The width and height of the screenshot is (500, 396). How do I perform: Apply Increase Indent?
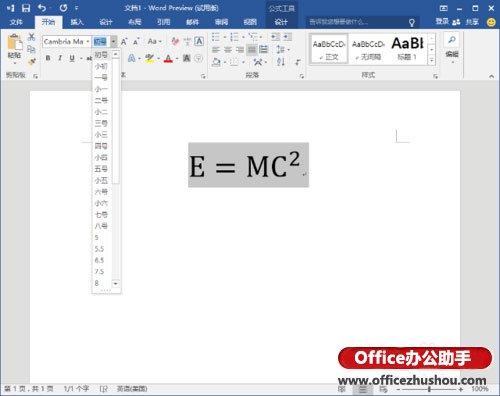click(x=287, y=37)
